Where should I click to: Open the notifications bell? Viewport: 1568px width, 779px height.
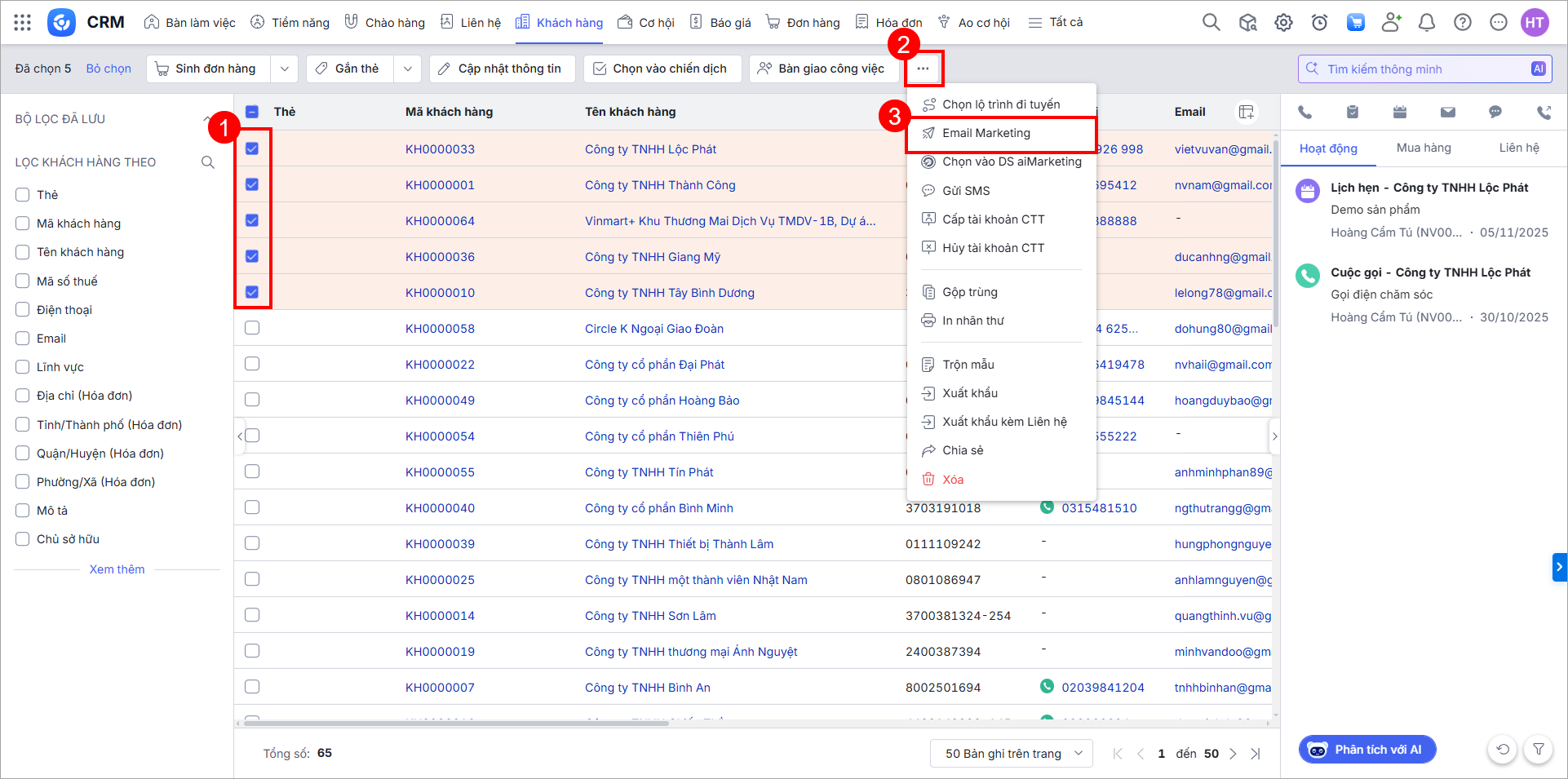1426,23
